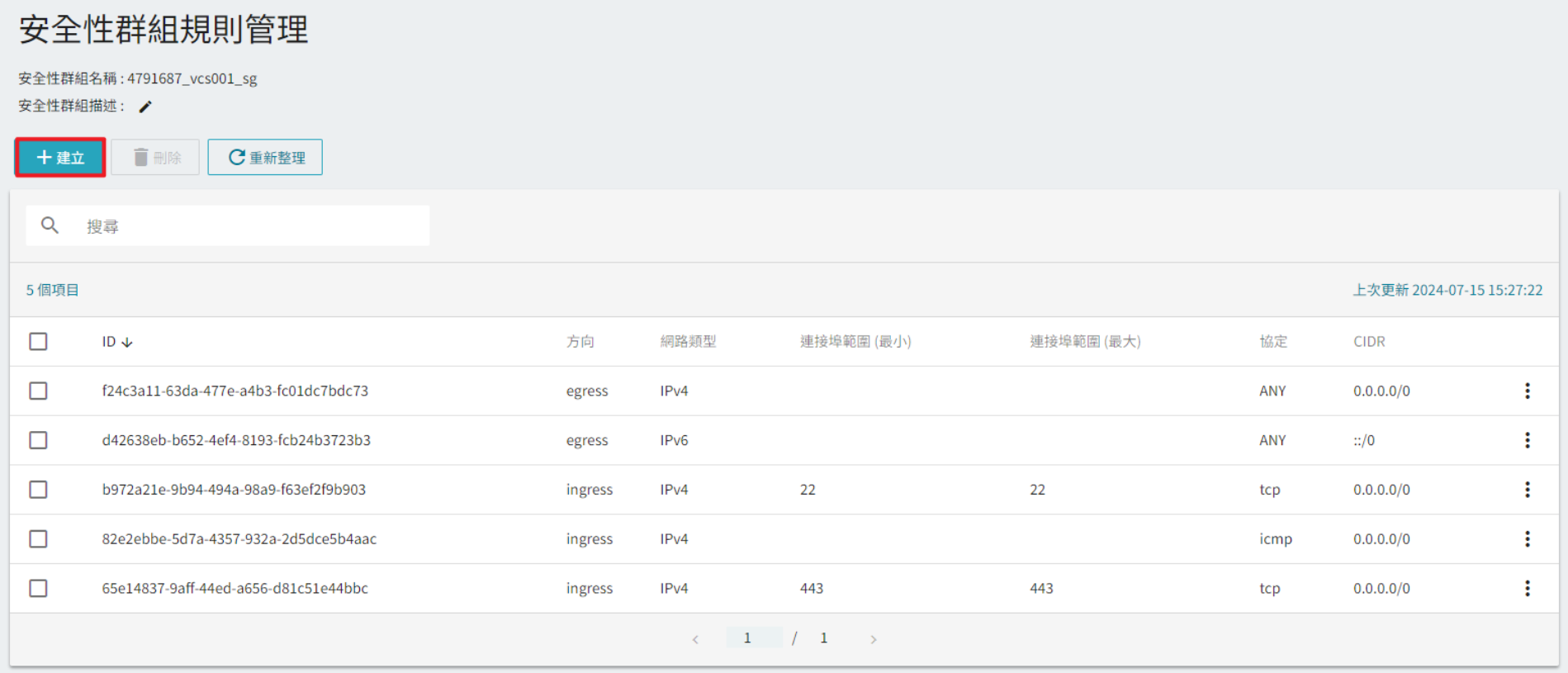
Task: Sort by the 網路類型 column header
Action: [x=688, y=341]
